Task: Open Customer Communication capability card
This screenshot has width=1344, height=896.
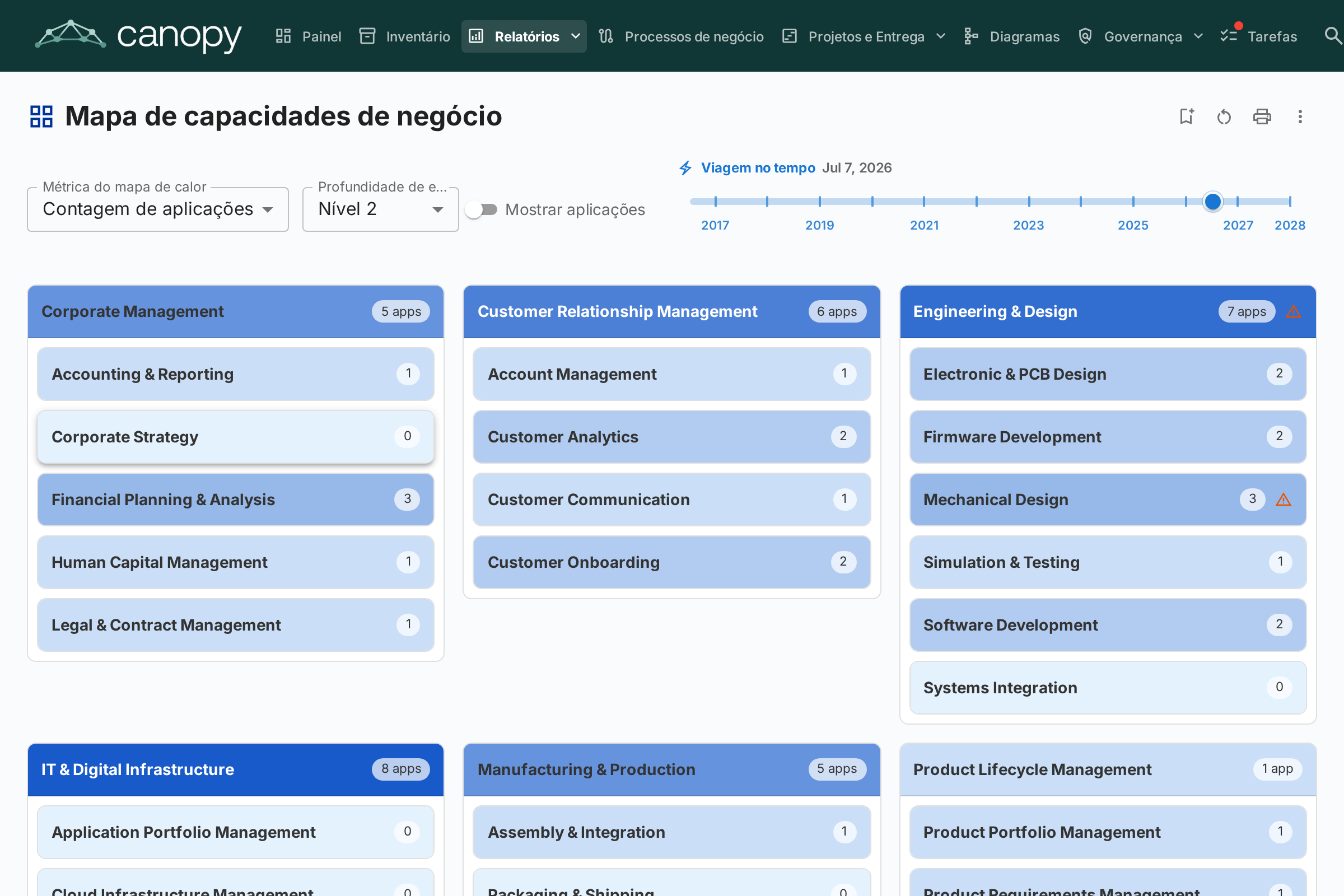Action: [x=671, y=500]
